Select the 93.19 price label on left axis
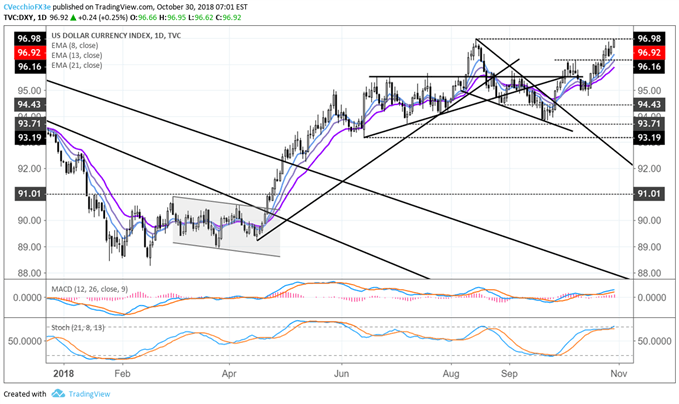 [x=30, y=138]
